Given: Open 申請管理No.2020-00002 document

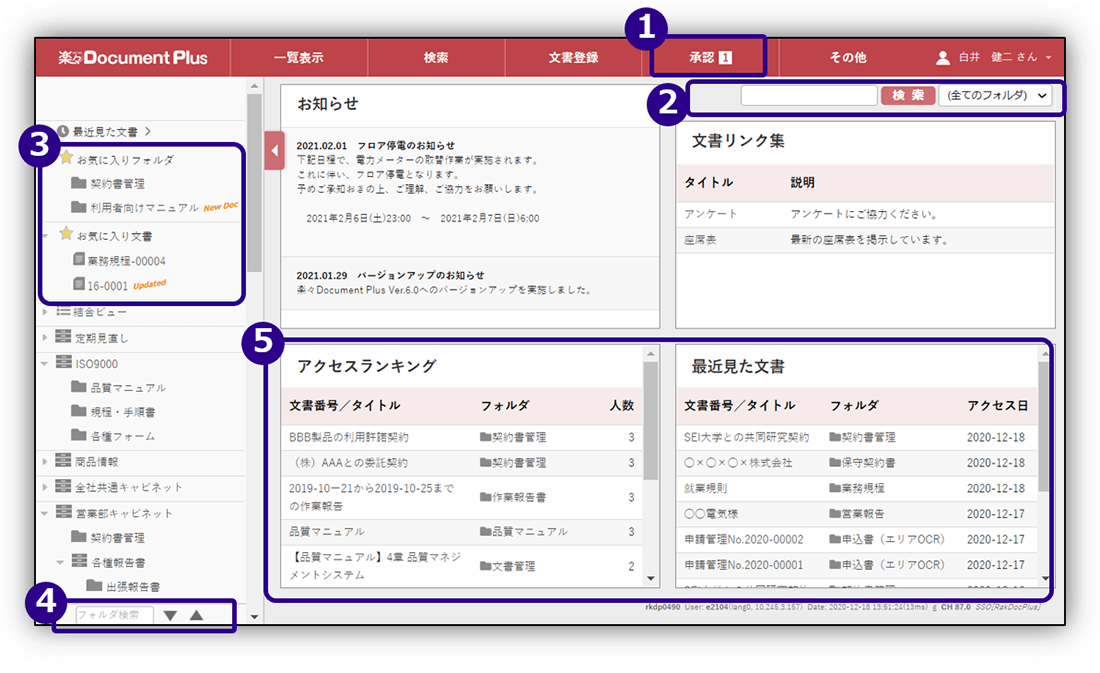Looking at the screenshot, I should pos(744,539).
